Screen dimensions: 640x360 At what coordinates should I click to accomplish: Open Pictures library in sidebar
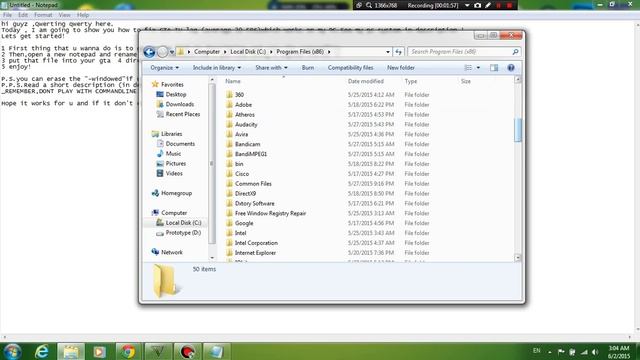[x=176, y=163]
